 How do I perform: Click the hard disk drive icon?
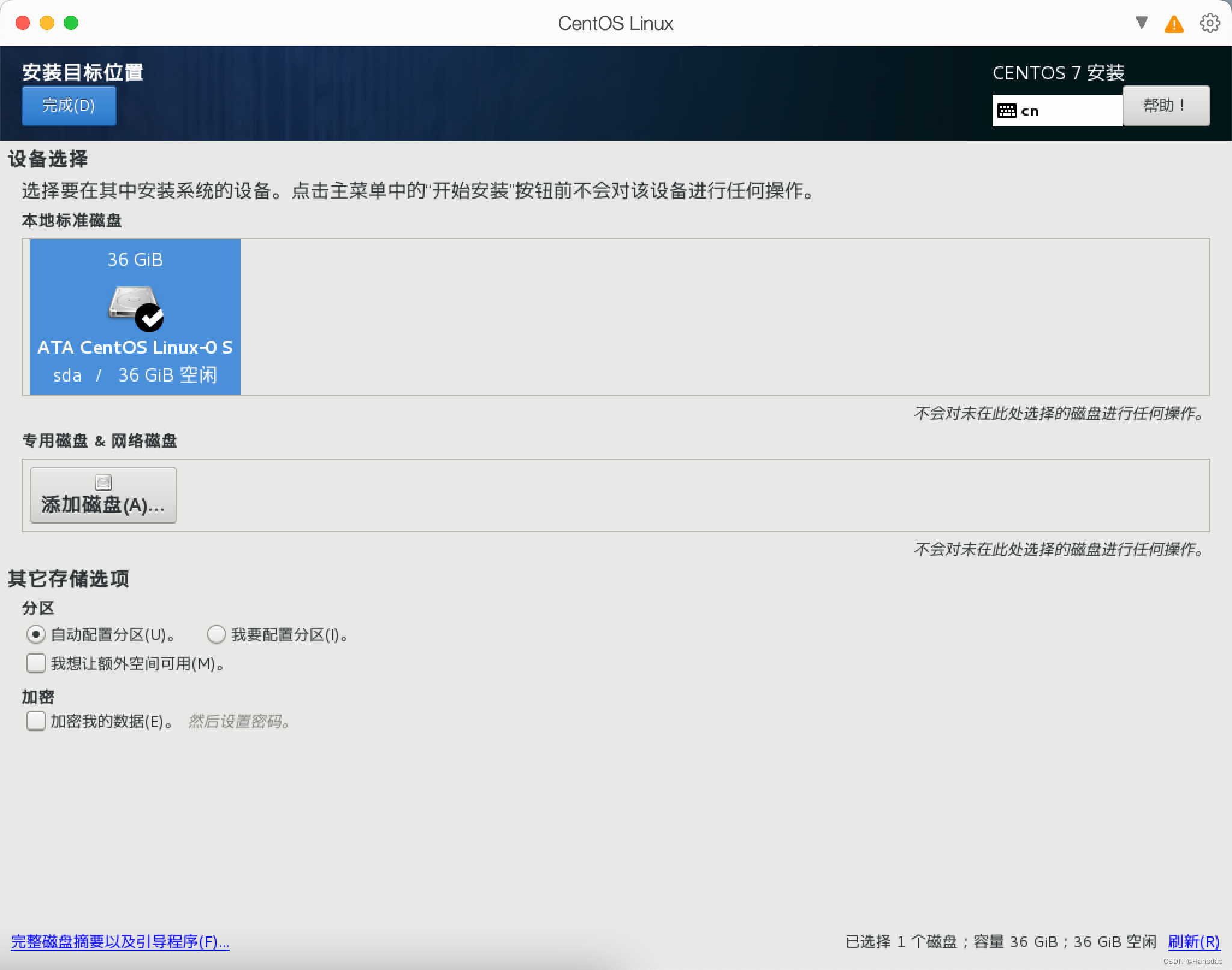pyautogui.click(x=131, y=302)
